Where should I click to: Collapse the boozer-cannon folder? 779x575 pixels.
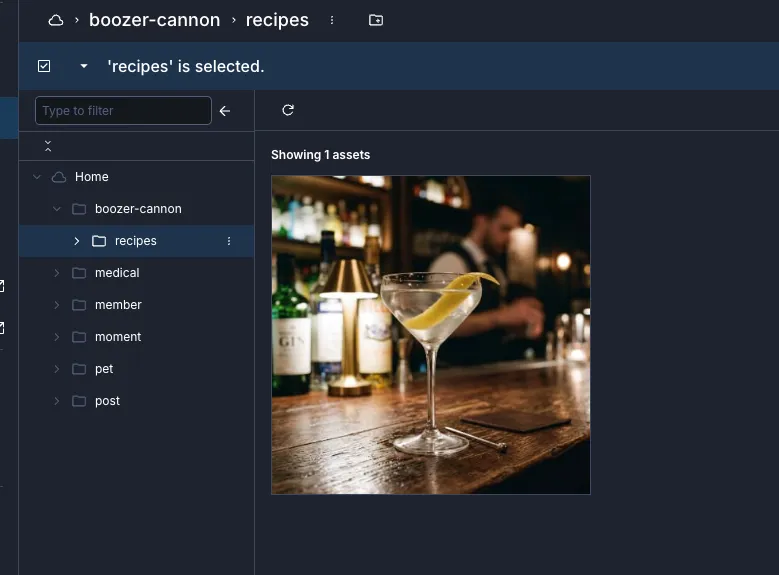(57, 209)
